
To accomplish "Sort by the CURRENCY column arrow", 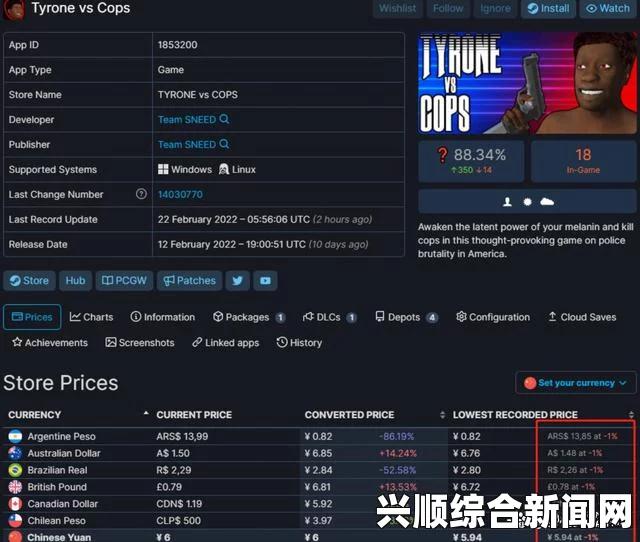I will click(146, 413).
